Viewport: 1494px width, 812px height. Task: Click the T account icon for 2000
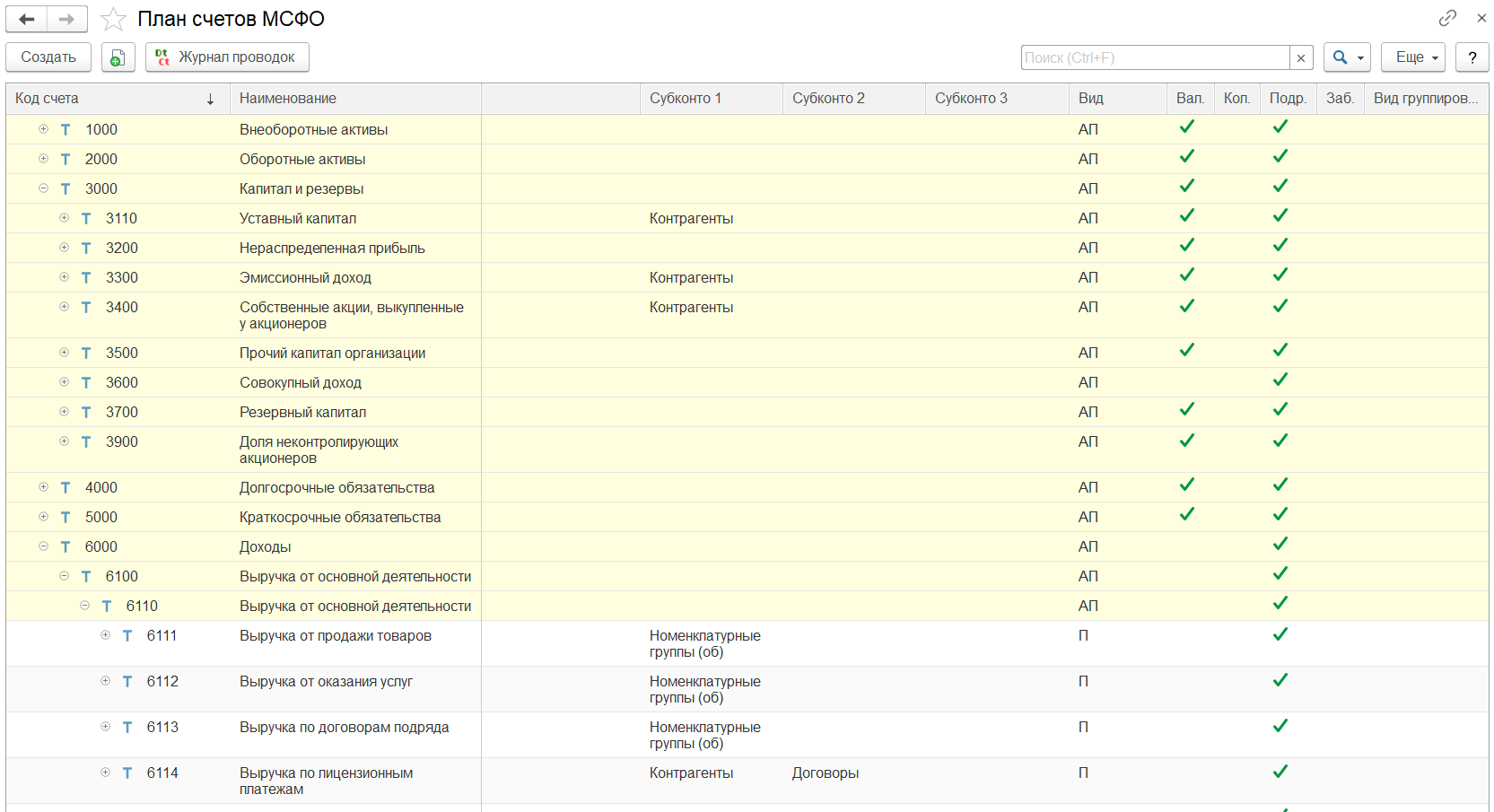click(66, 160)
